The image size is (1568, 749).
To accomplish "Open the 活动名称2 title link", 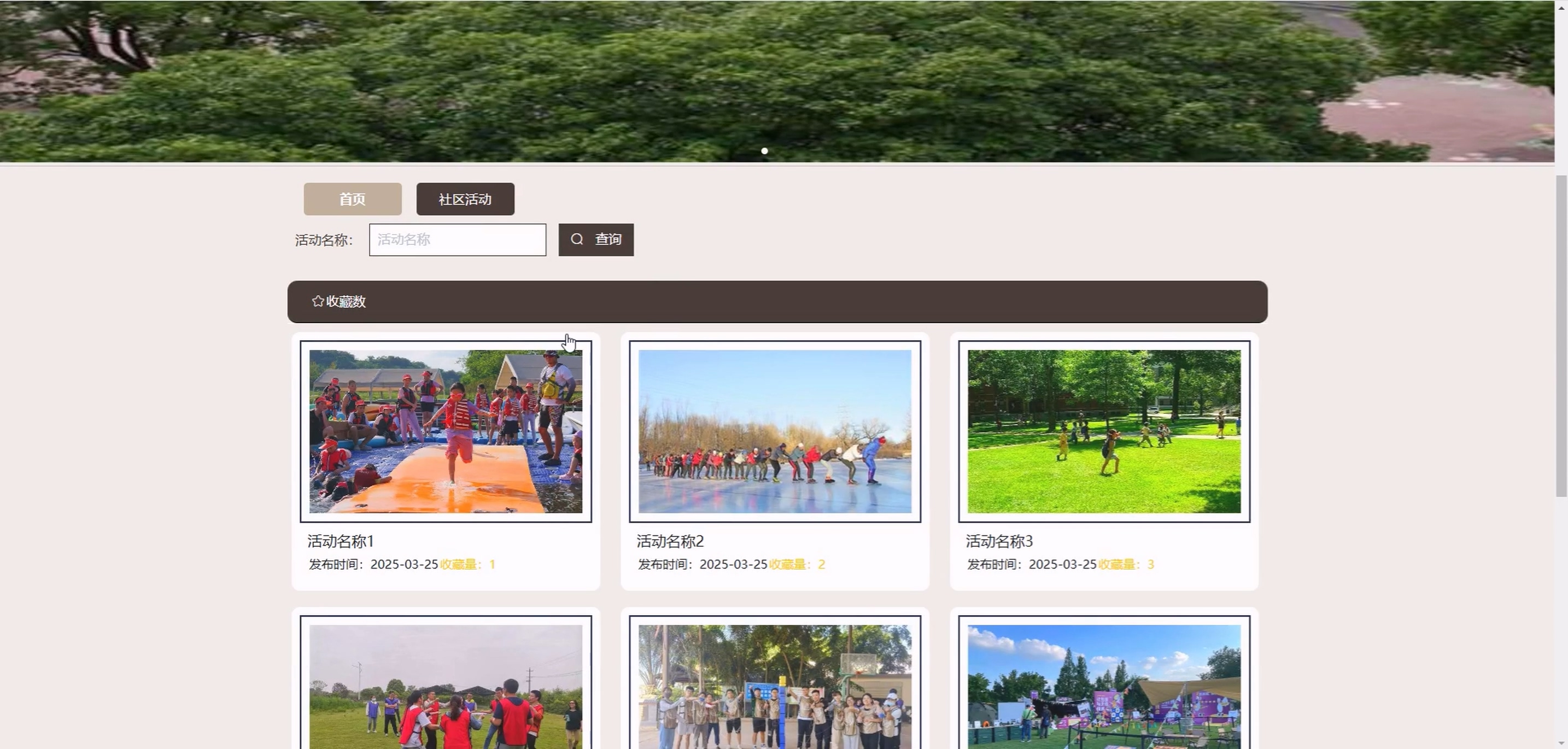I will pos(670,541).
